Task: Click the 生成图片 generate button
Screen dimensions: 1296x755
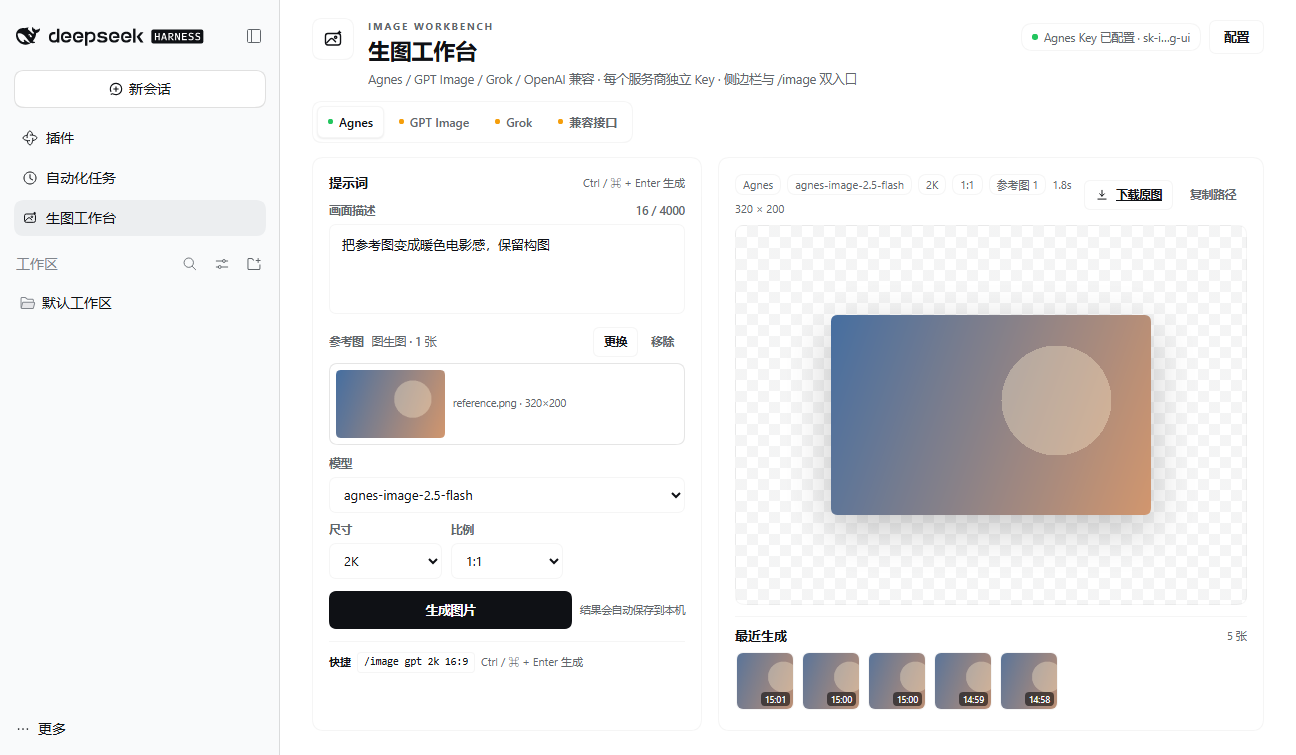Action: (x=450, y=610)
